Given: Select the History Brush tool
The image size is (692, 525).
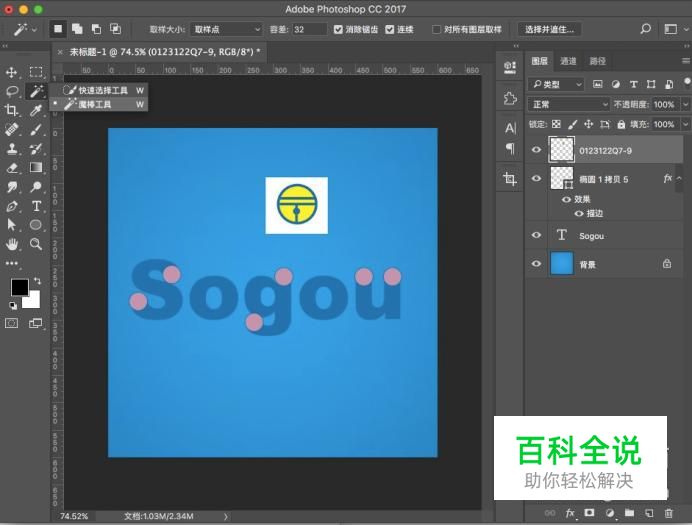Looking at the screenshot, I should (x=36, y=148).
